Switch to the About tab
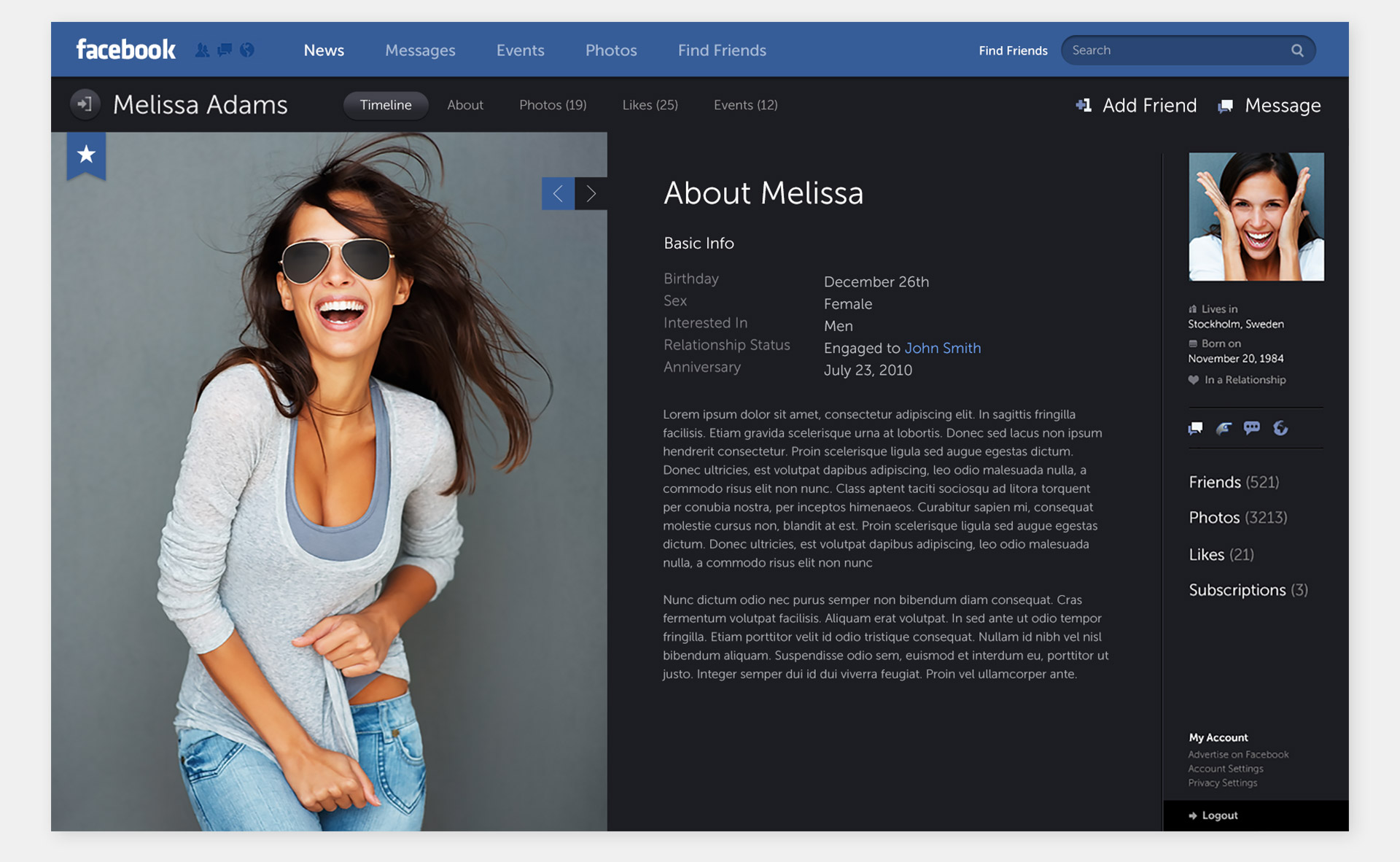 tap(465, 105)
